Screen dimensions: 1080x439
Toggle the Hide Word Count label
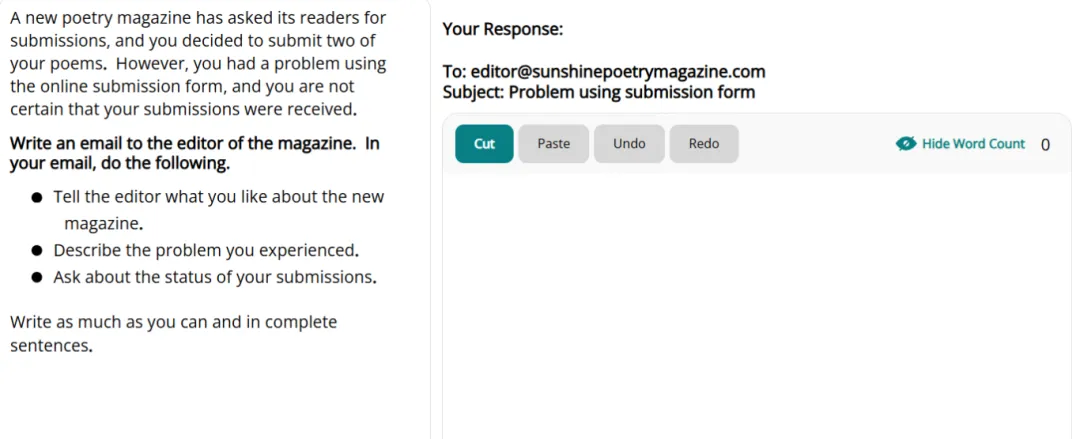click(973, 143)
